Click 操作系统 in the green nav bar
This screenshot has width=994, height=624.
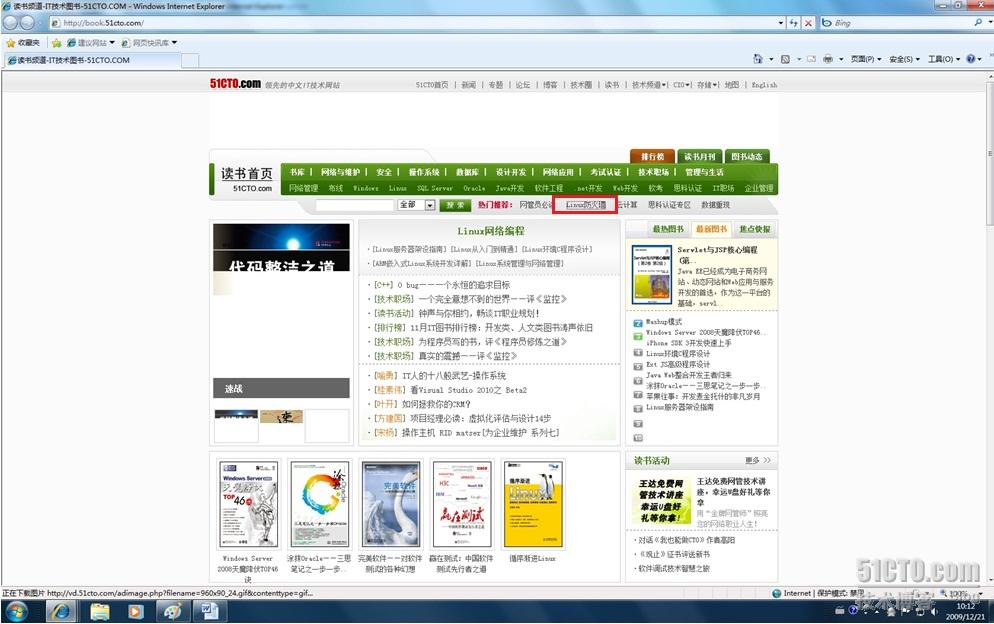click(x=423, y=172)
